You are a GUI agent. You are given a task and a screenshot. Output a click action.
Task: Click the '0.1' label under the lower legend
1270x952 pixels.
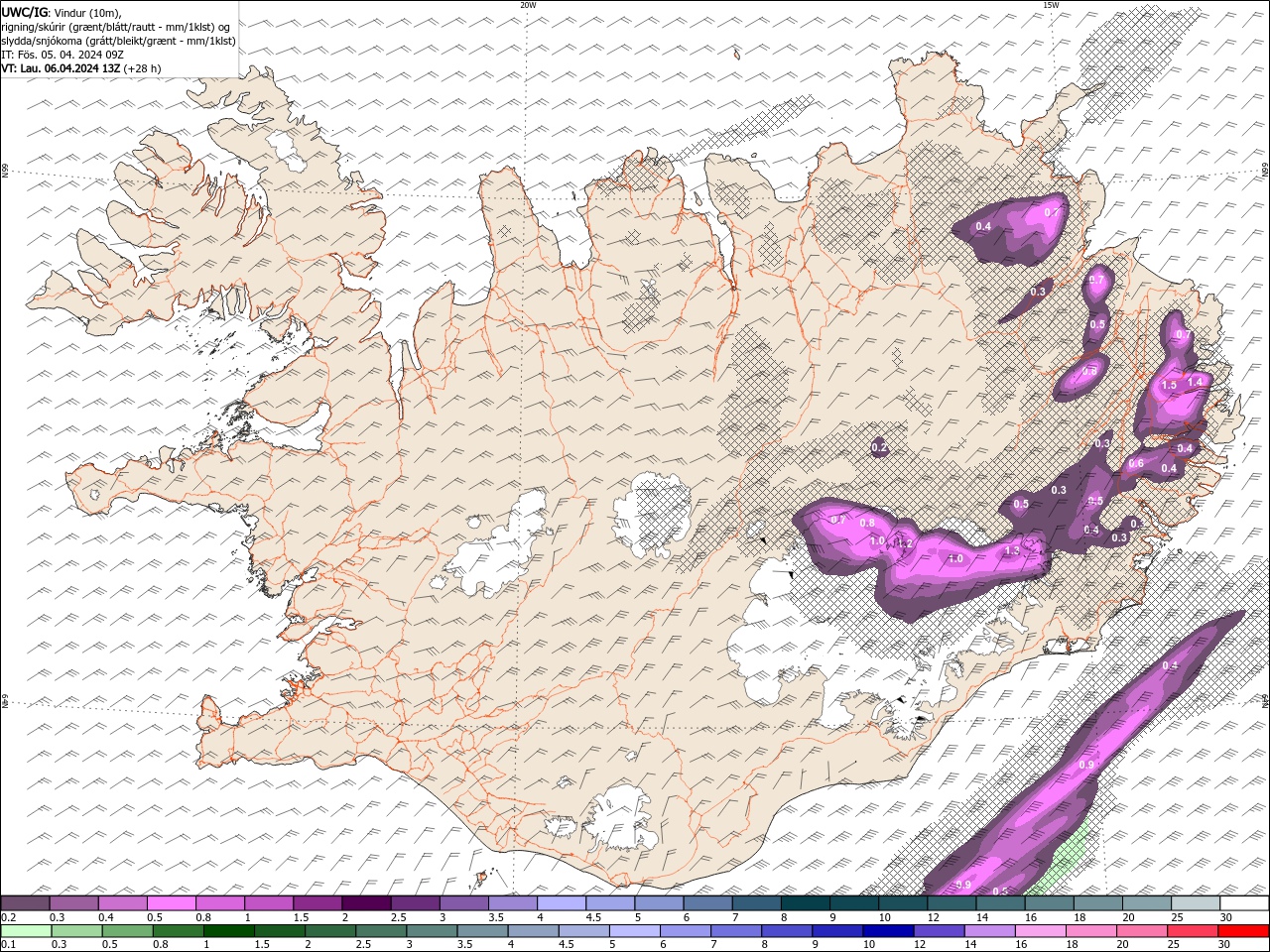click(x=8, y=945)
